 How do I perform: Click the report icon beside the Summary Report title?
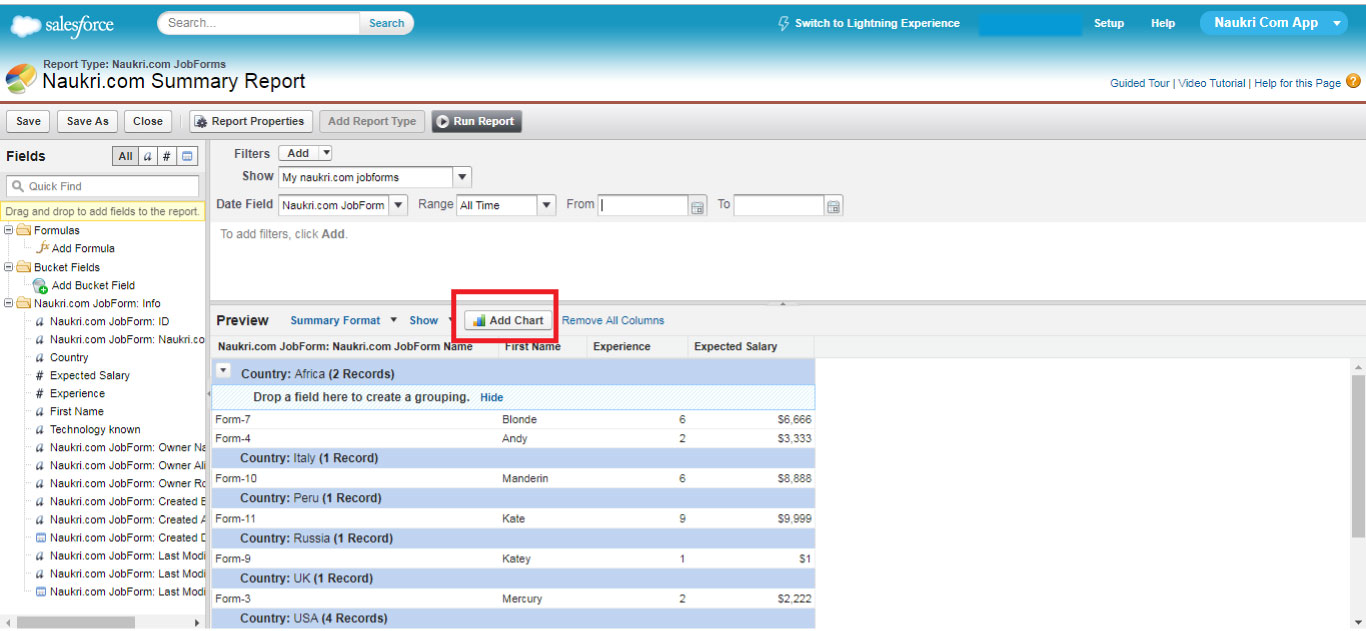(x=21, y=79)
